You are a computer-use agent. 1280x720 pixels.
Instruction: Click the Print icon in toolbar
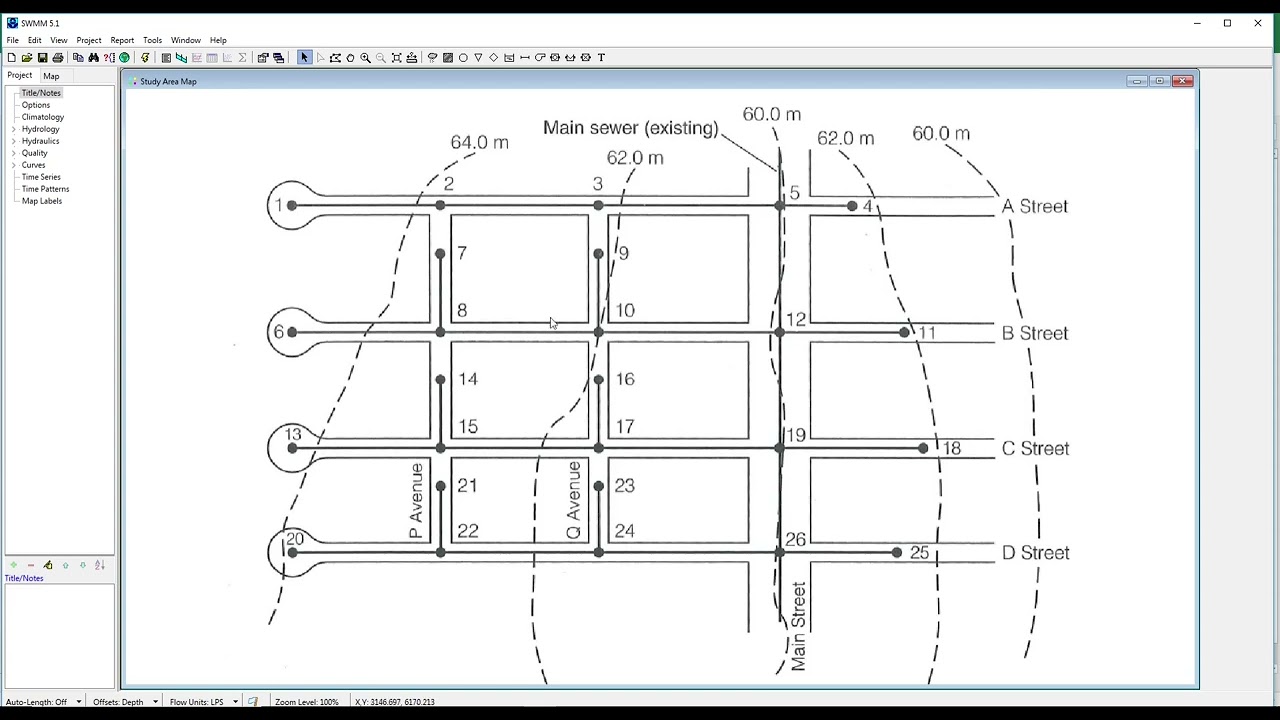coord(58,58)
